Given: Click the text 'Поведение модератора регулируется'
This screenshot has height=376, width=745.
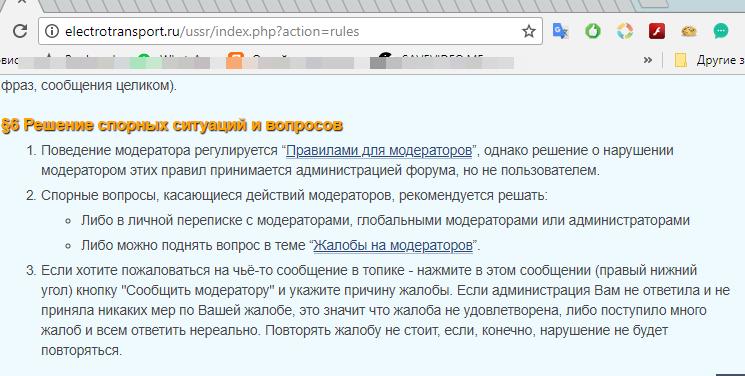Looking at the screenshot, I should (x=160, y=150).
